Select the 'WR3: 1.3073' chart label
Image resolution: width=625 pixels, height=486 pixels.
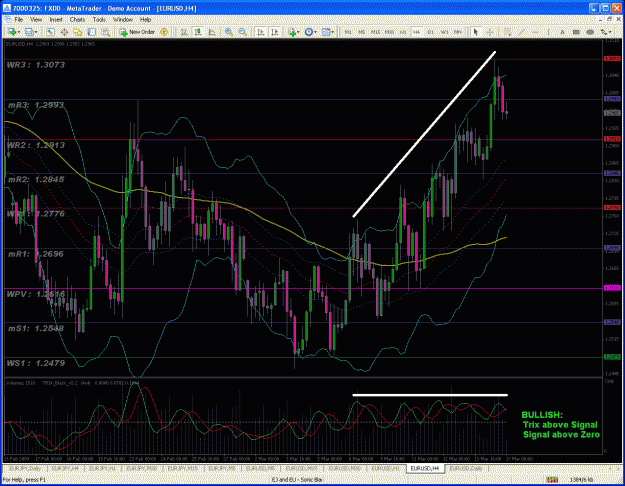tap(35, 65)
